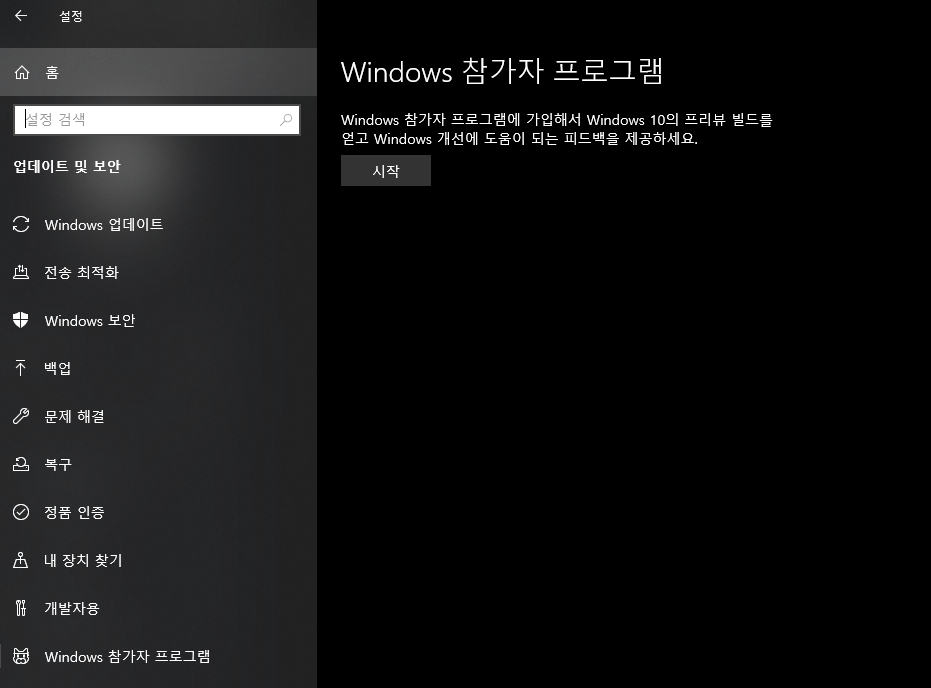Click the 업데이트 및 보안 heading

67,166
